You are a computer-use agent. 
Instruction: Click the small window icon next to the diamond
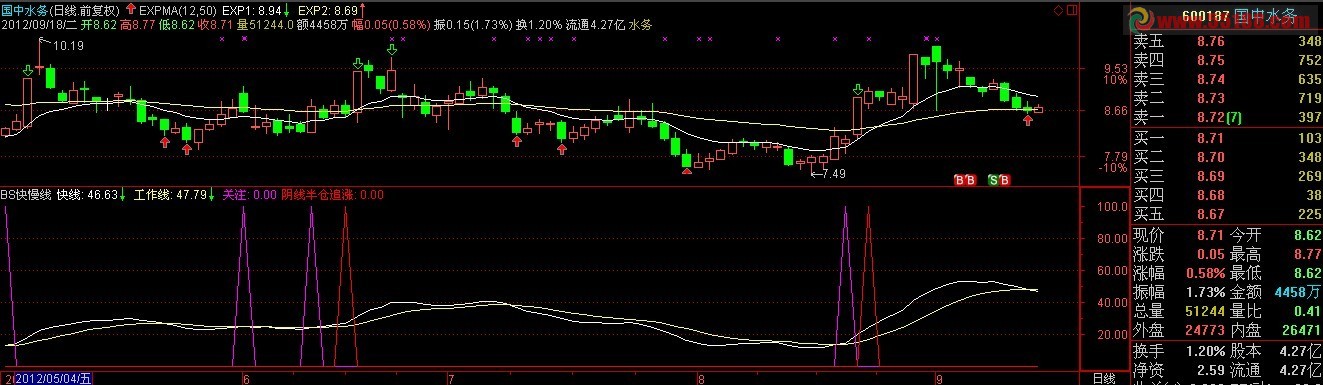pyautogui.click(x=1073, y=8)
